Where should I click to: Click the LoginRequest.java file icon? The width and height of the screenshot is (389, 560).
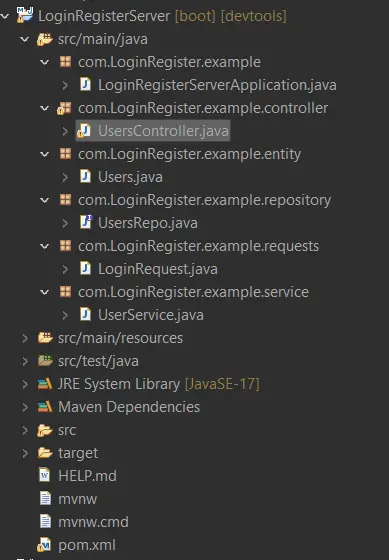coord(85,268)
